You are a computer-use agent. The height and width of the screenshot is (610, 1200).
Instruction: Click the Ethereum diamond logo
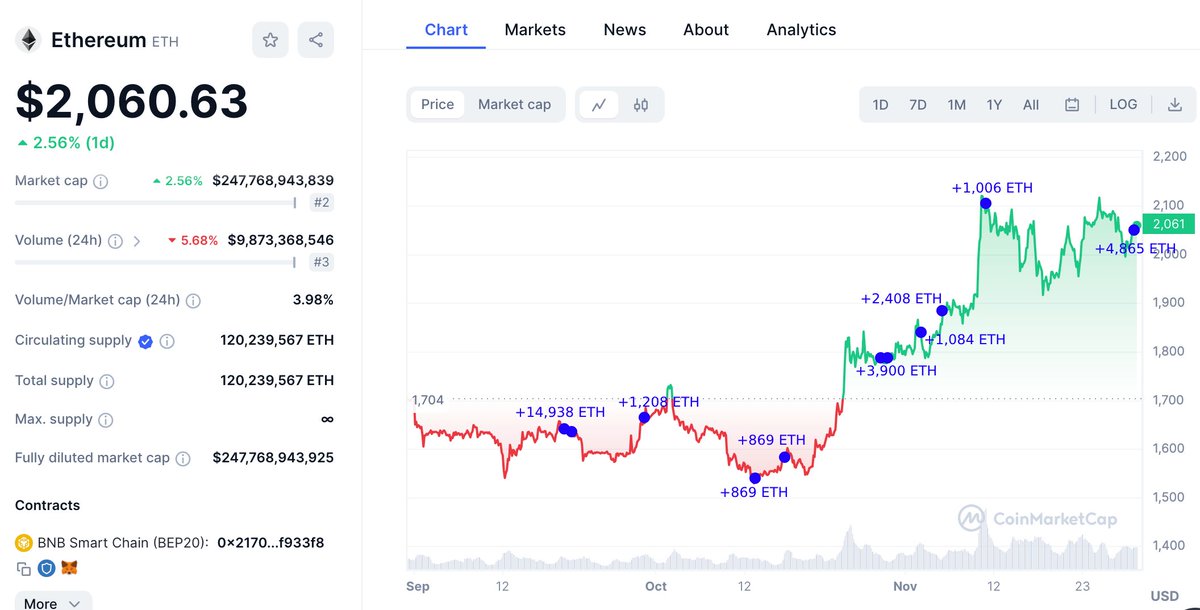point(27,40)
